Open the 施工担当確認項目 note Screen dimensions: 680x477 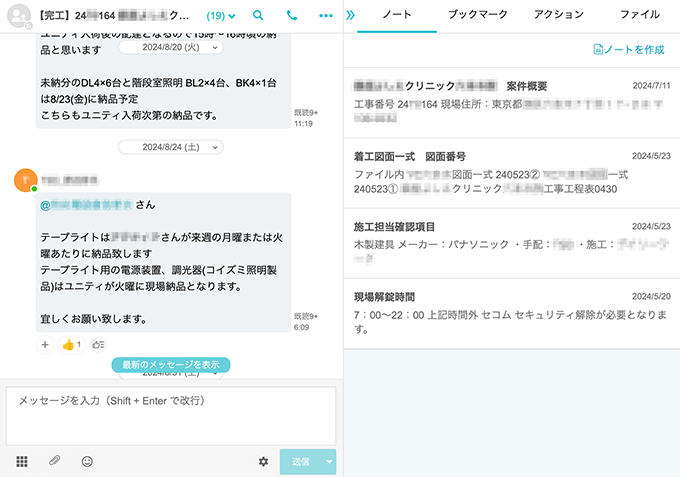512,243
